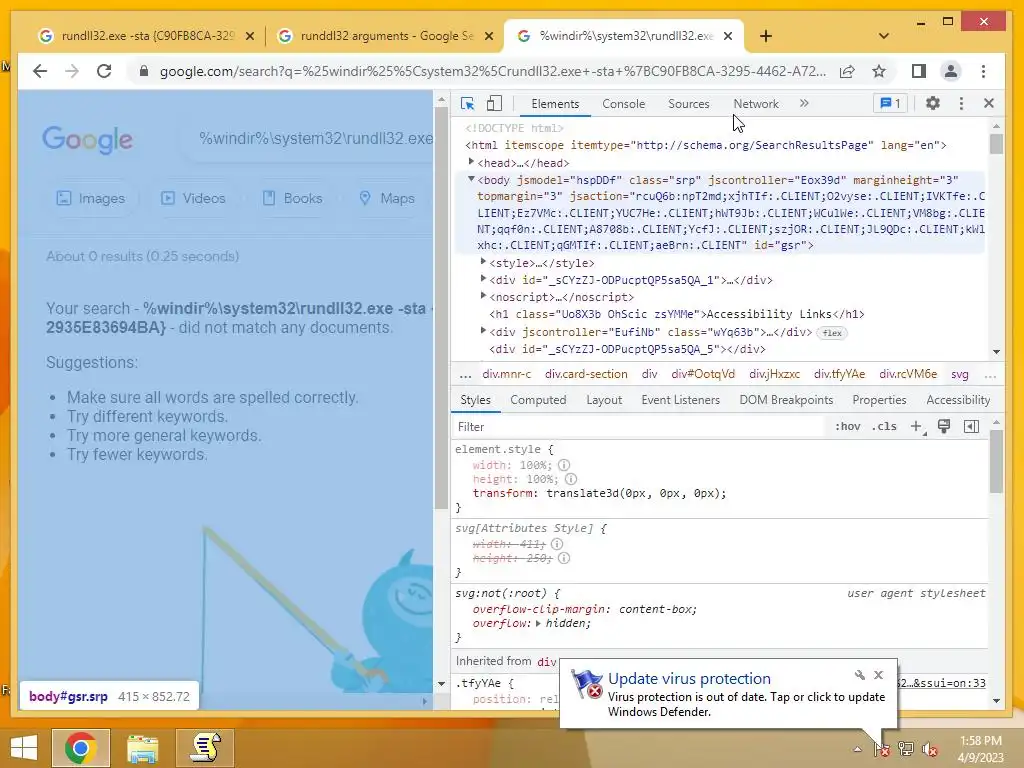Click info icon beside width 411
This screenshot has height=768, width=1024.
click(x=556, y=544)
